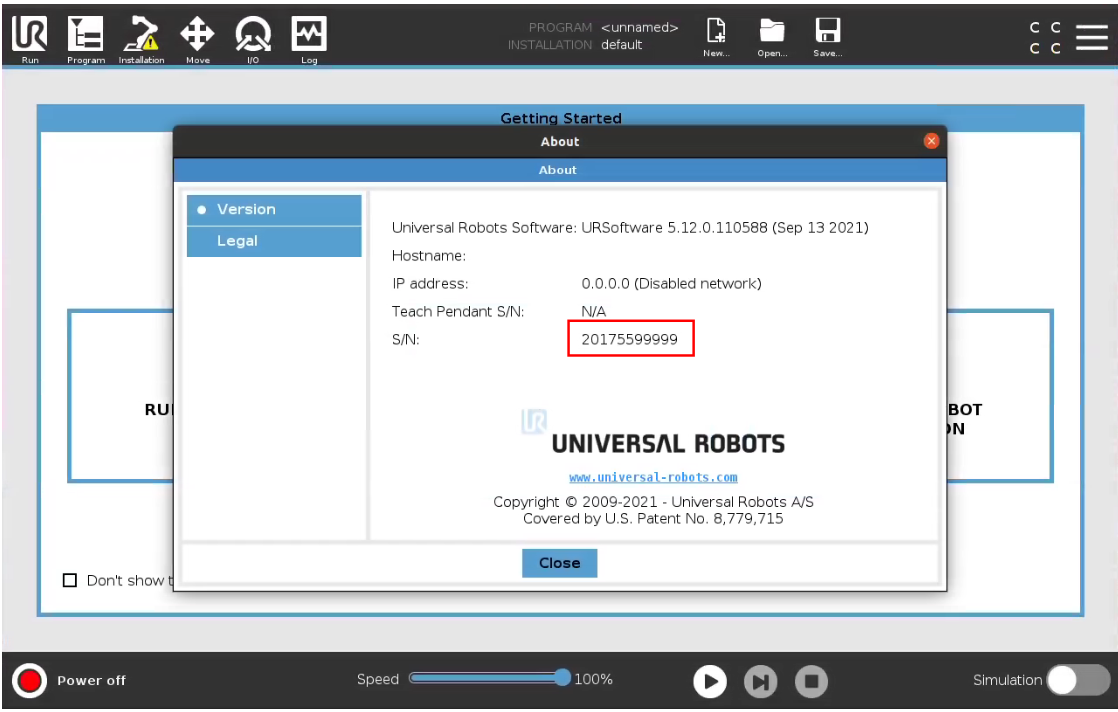Click the serial number 20175599999

click(630, 339)
